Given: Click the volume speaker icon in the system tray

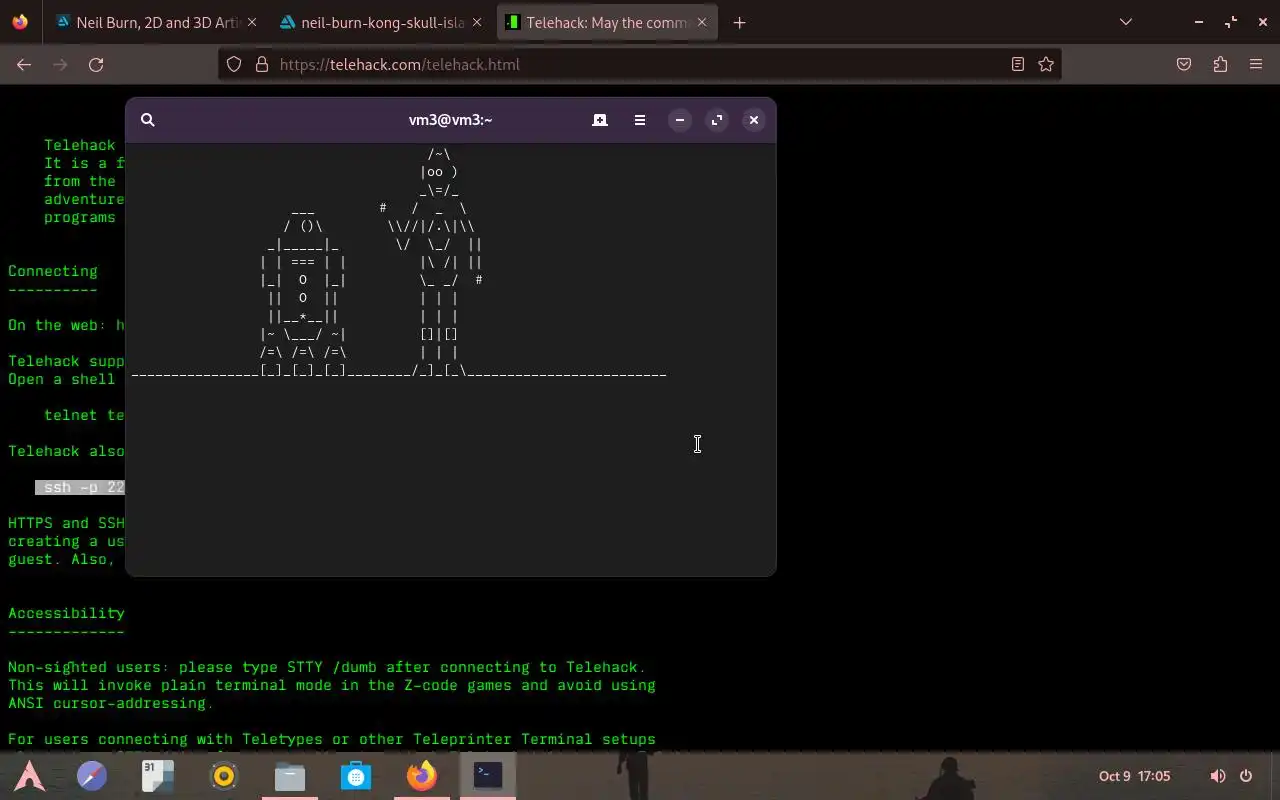Looking at the screenshot, I should [1218, 776].
